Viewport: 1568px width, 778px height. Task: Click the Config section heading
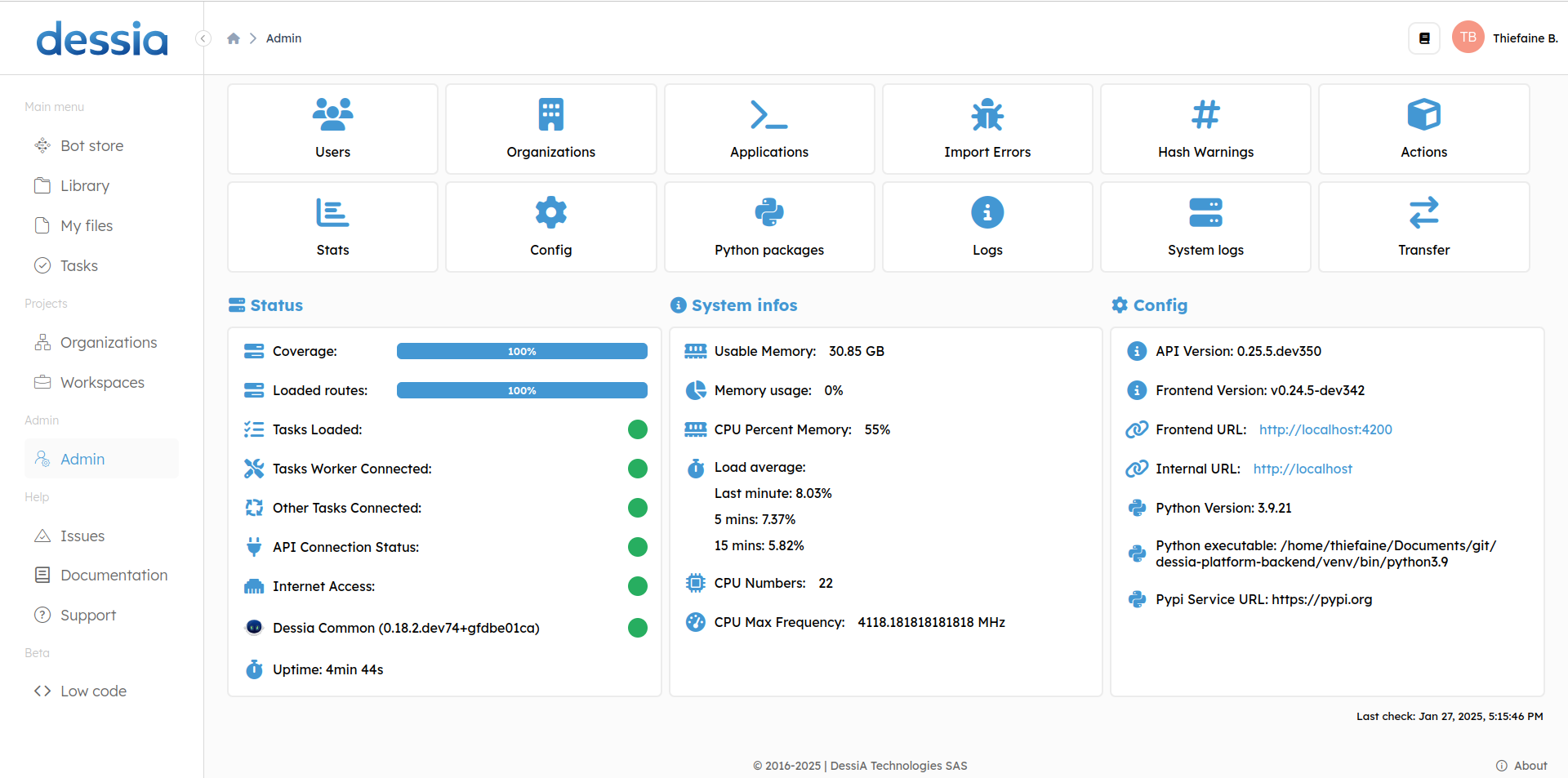(x=1150, y=305)
